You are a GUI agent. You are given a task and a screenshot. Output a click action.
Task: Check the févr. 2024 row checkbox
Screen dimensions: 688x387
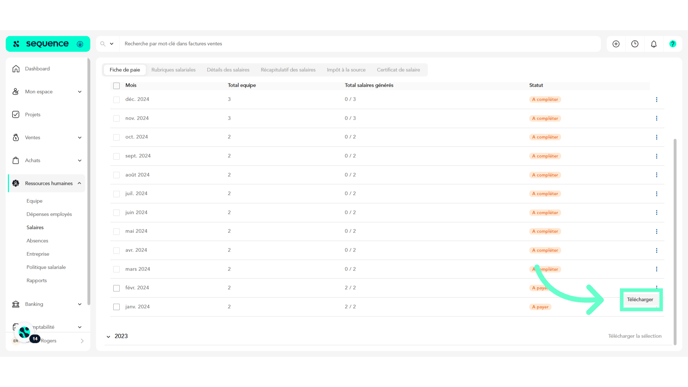116,288
